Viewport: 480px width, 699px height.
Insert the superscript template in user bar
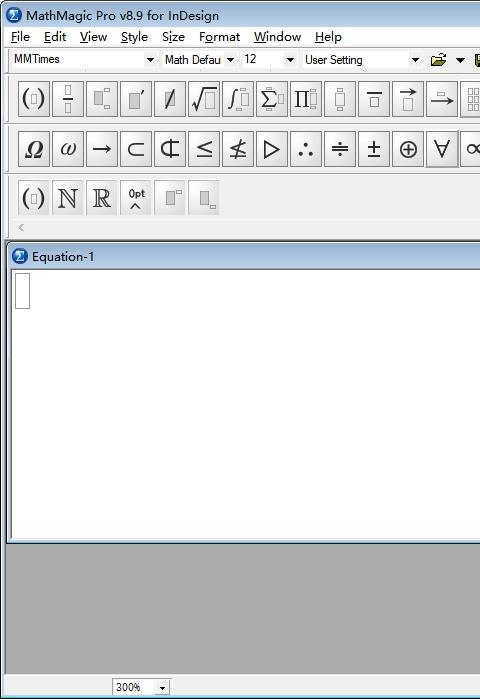(x=170, y=198)
